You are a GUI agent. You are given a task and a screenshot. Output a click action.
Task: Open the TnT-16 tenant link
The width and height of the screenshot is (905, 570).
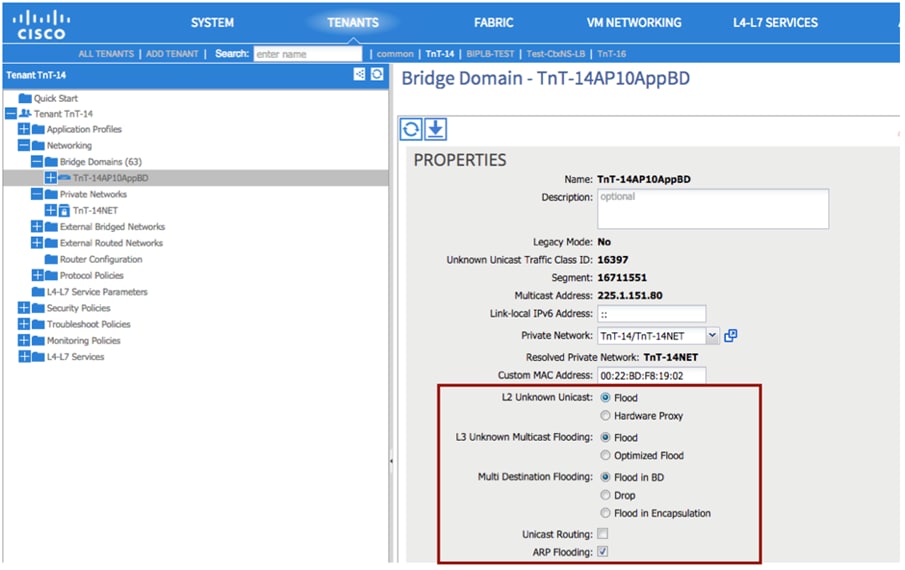tap(611, 54)
